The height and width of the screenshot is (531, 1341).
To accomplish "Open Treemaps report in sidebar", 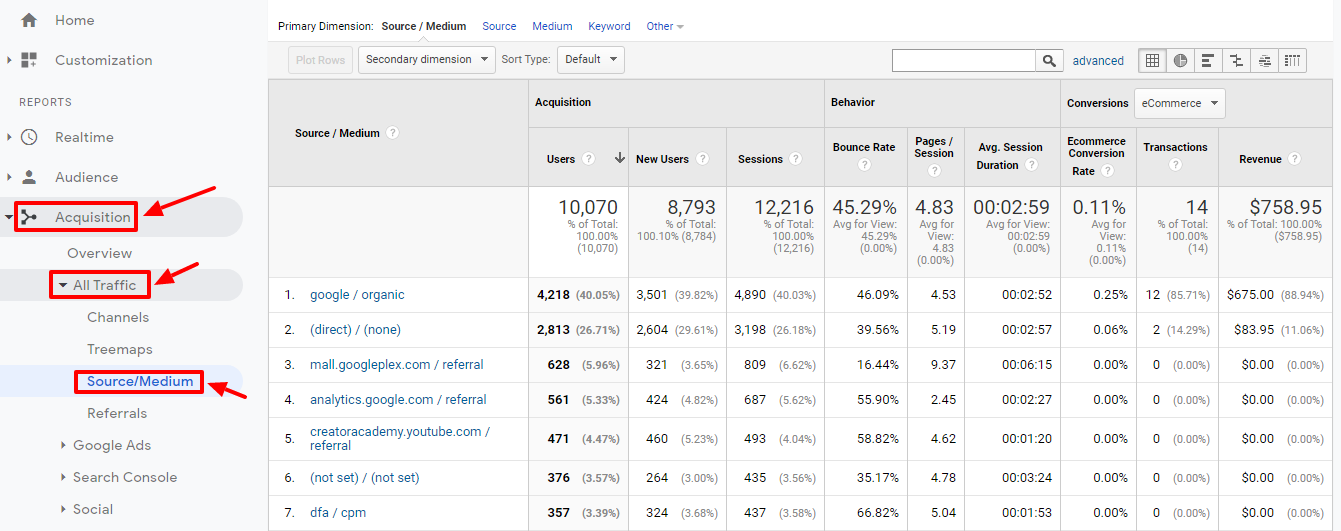I will click(120, 349).
